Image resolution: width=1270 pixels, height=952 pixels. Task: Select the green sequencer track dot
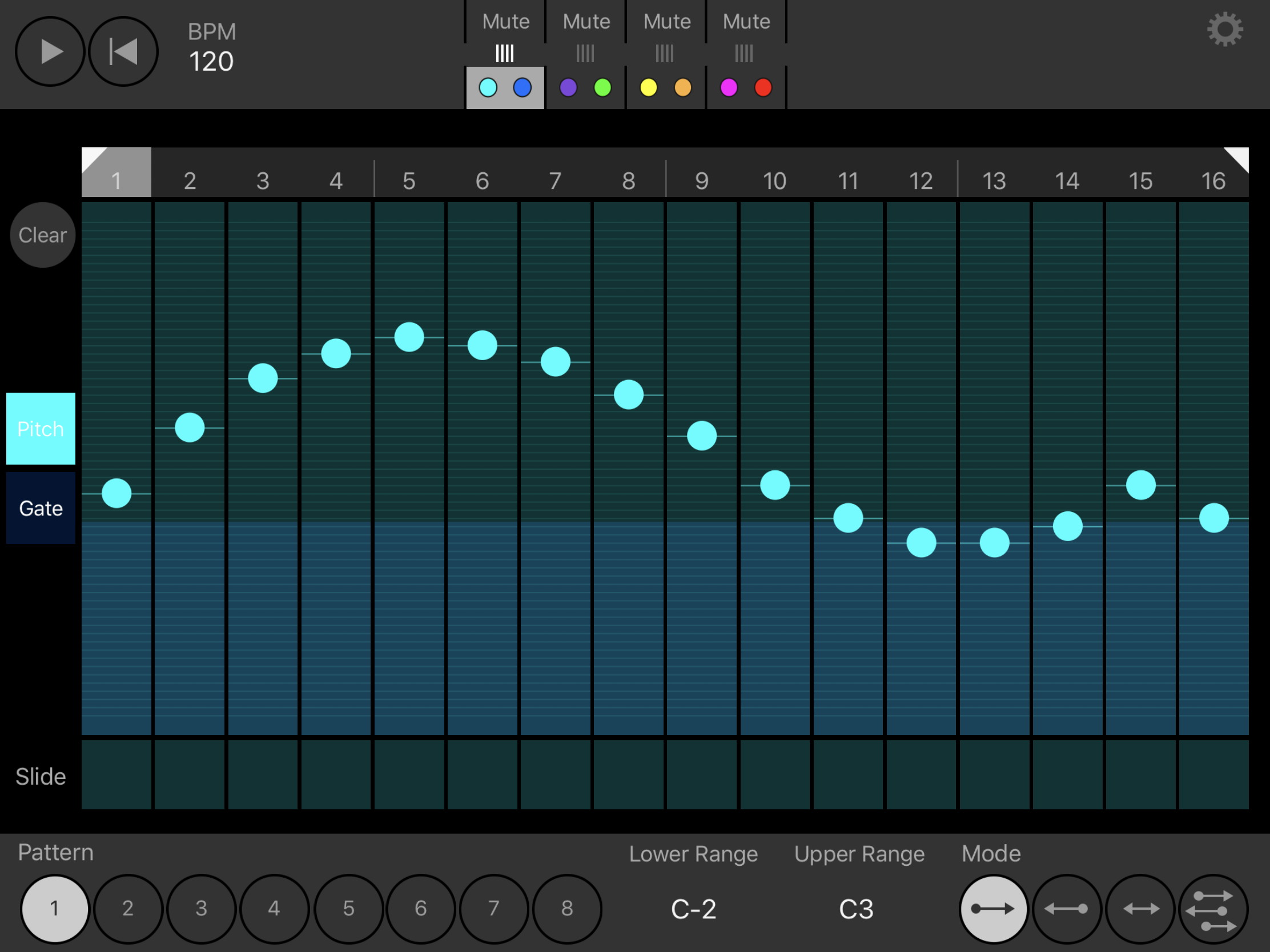pos(603,88)
